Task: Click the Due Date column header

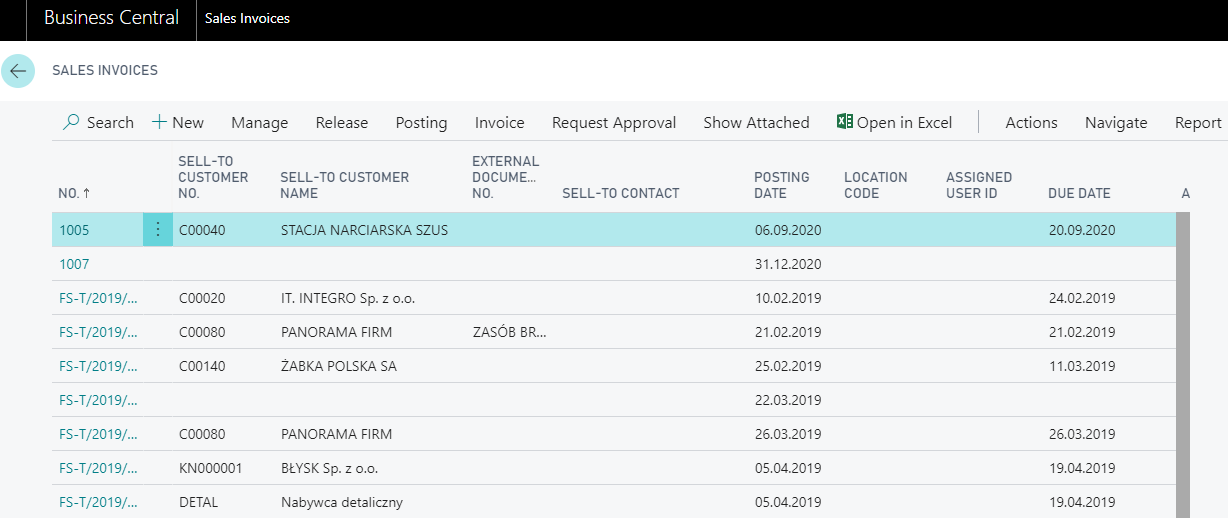Action: pos(1079,193)
